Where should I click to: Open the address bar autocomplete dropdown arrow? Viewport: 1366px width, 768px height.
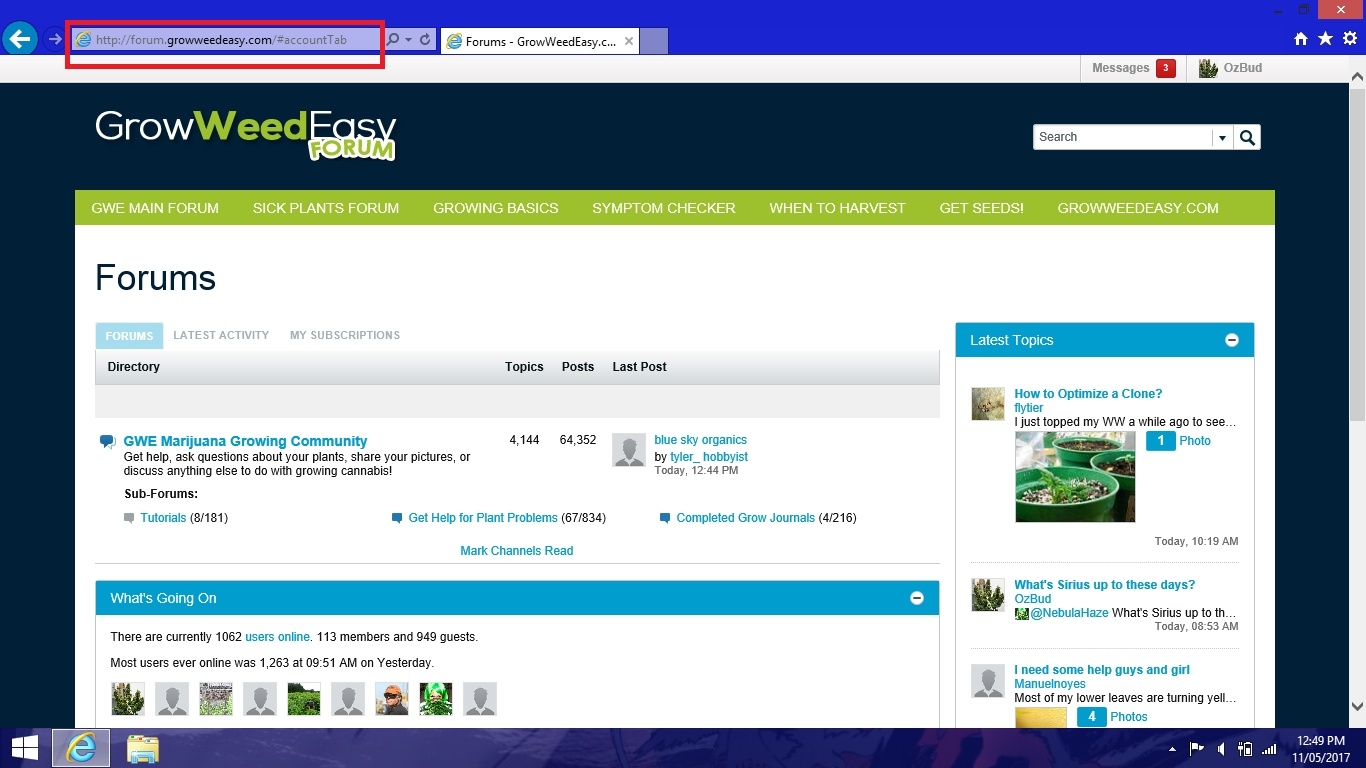point(409,40)
